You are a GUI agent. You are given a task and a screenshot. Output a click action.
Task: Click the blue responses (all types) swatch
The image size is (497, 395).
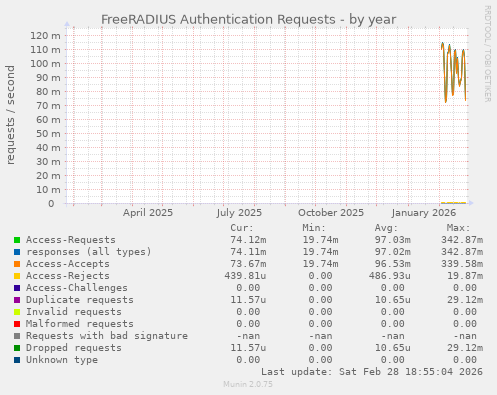pos(17,252)
